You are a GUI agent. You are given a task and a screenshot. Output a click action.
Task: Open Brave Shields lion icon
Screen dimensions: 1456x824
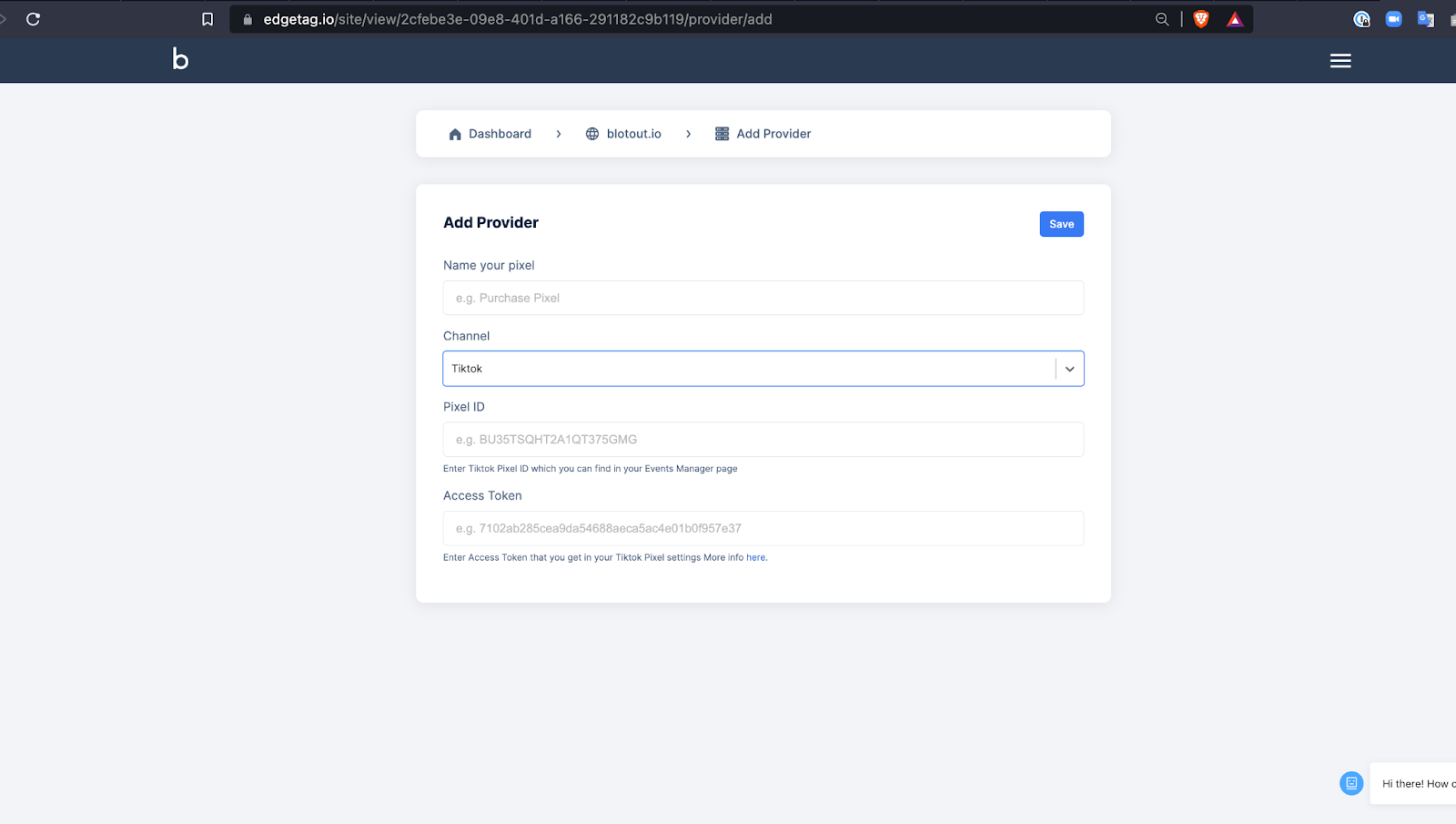[x=1201, y=19]
